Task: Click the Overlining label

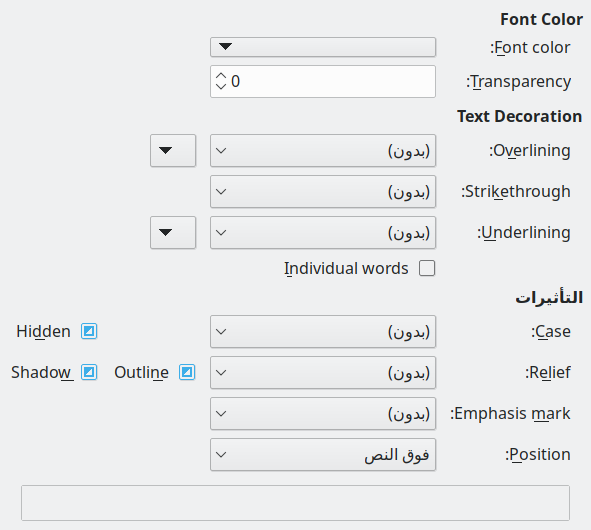Action: click(x=530, y=151)
